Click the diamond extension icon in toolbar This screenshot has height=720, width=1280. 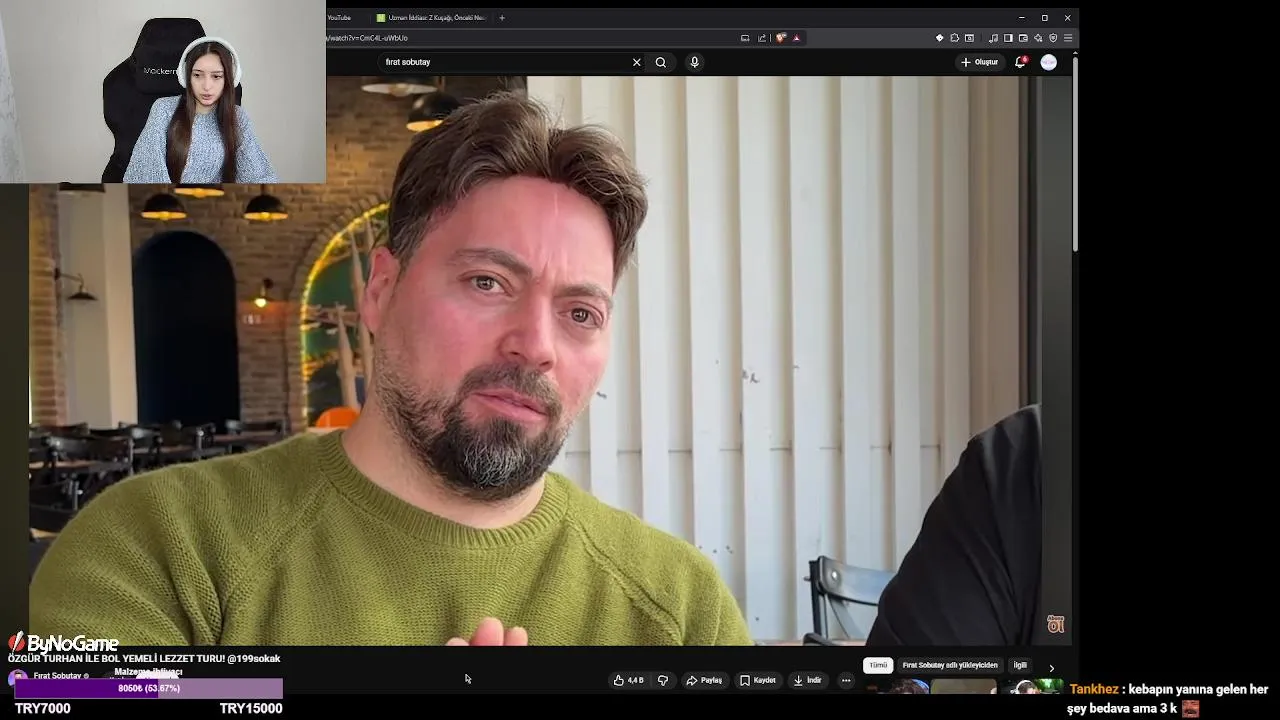(x=939, y=38)
